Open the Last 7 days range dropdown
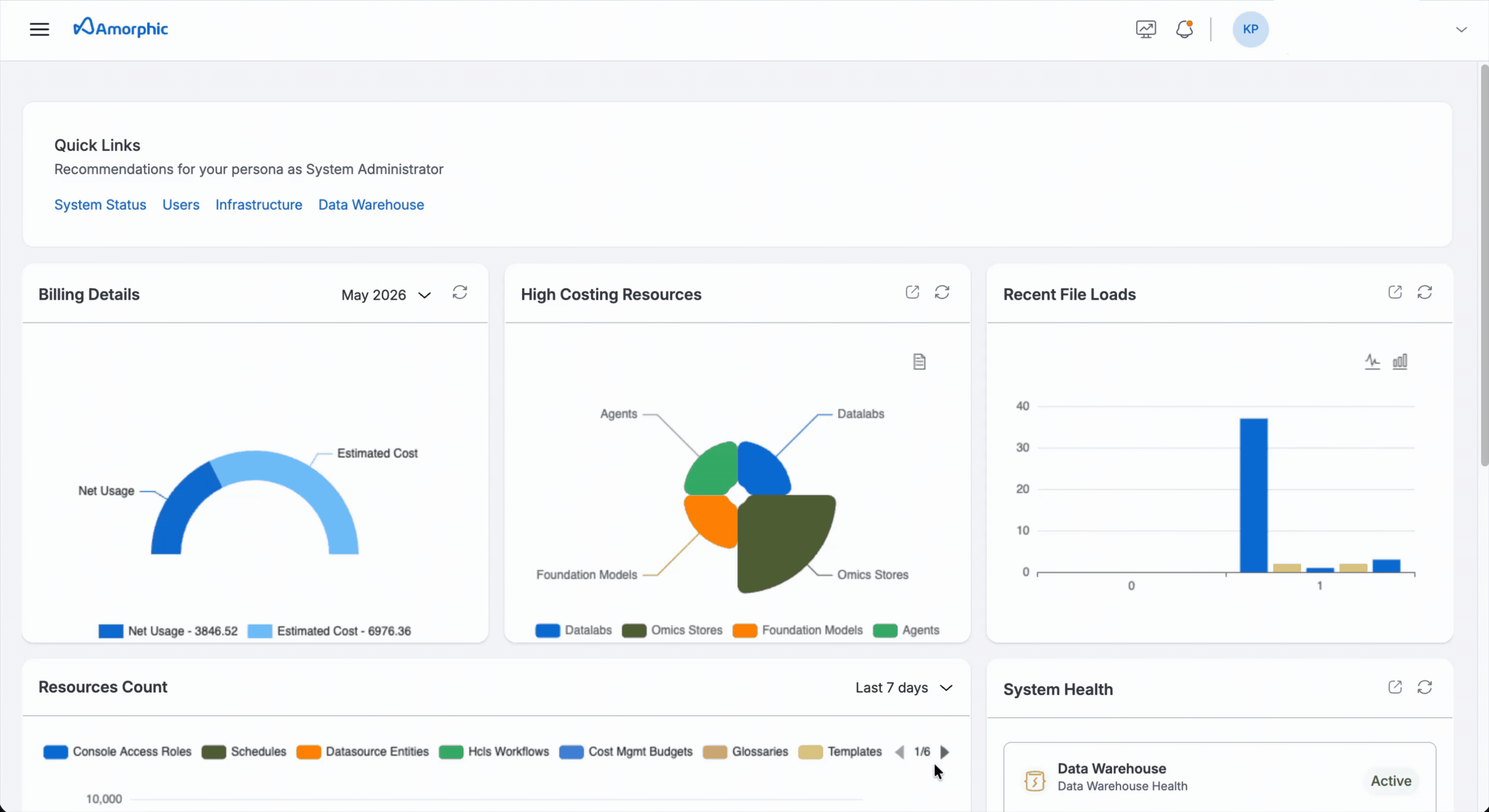The image size is (1489, 812). coord(904,688)
